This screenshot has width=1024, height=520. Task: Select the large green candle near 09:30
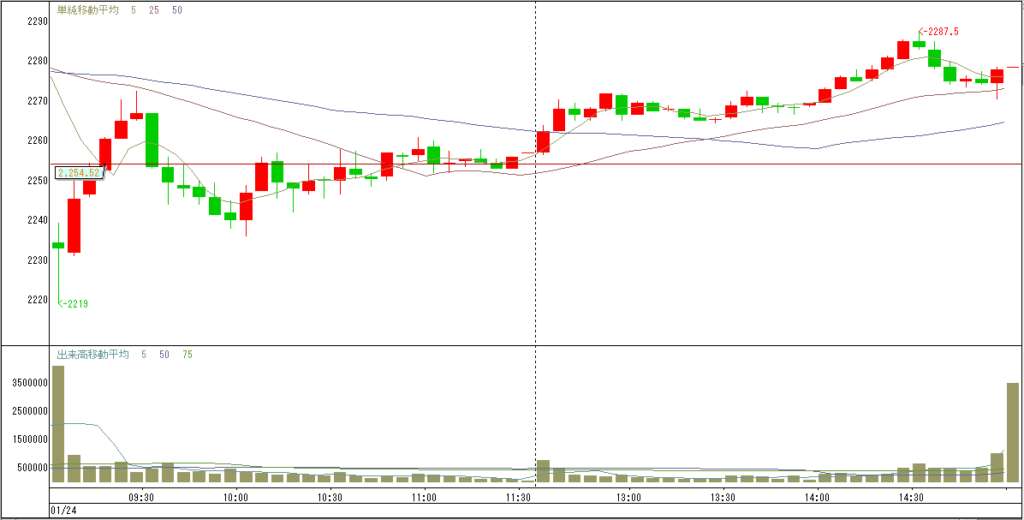pos(152,140)
